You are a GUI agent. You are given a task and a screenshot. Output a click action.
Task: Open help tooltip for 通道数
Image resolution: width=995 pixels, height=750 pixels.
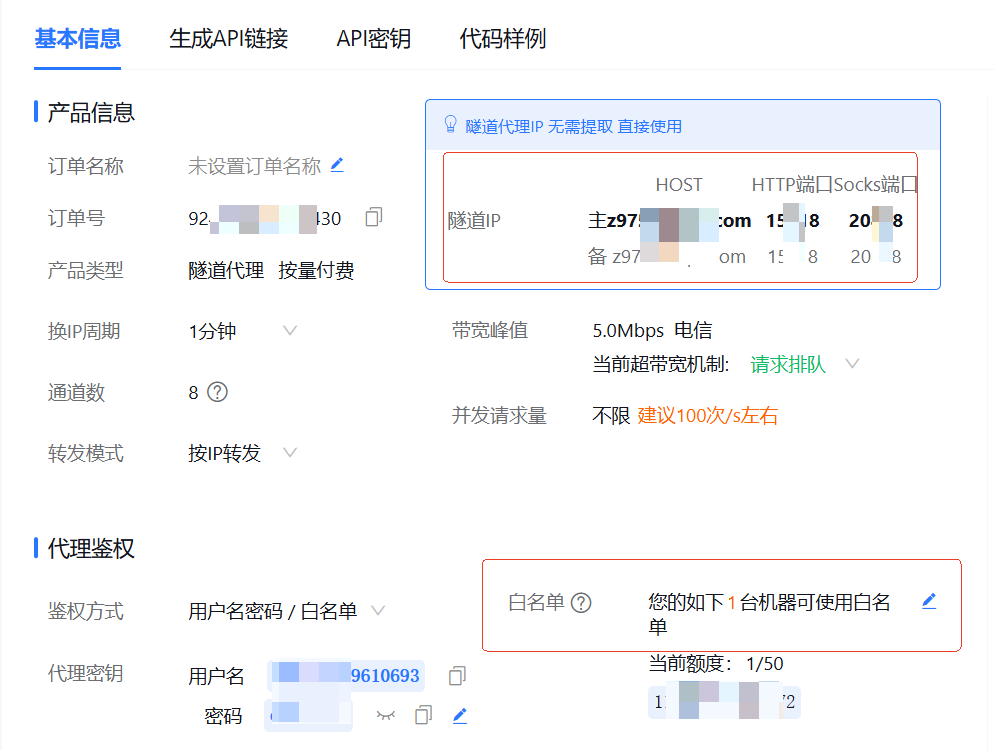[x=217, y=392]
